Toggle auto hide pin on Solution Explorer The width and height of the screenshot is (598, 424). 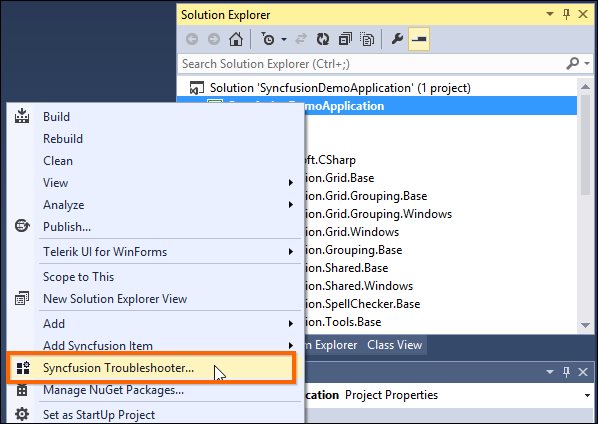566,14
